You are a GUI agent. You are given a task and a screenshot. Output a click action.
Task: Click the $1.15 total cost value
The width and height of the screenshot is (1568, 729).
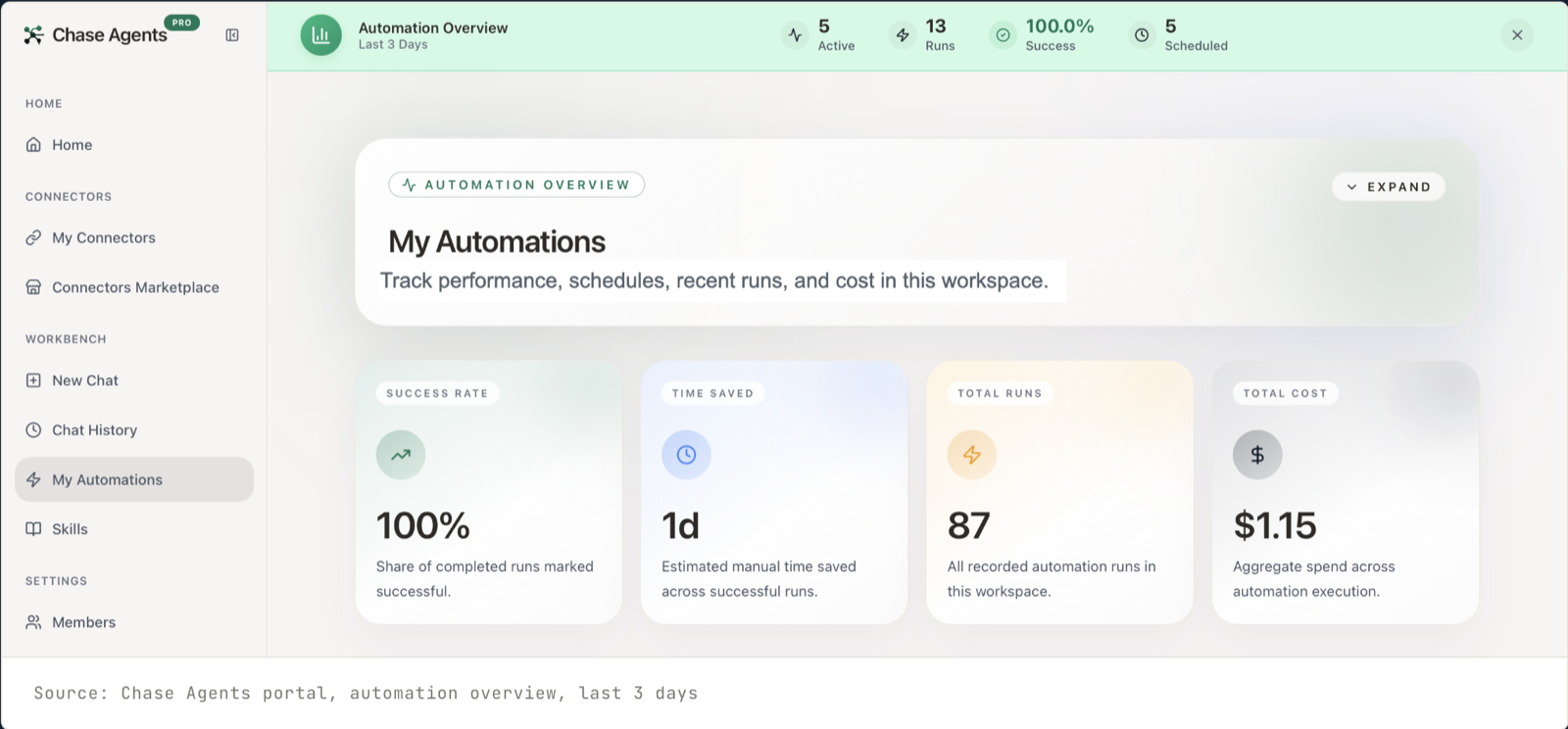[1275, 526]
